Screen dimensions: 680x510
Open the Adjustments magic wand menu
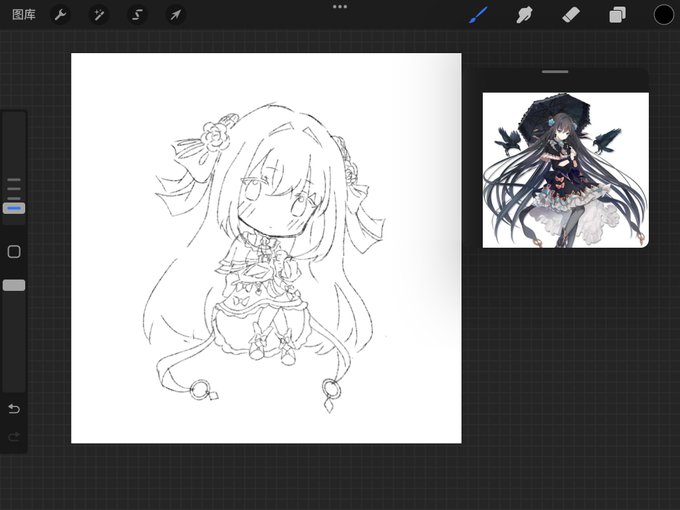tap(98, 15)
